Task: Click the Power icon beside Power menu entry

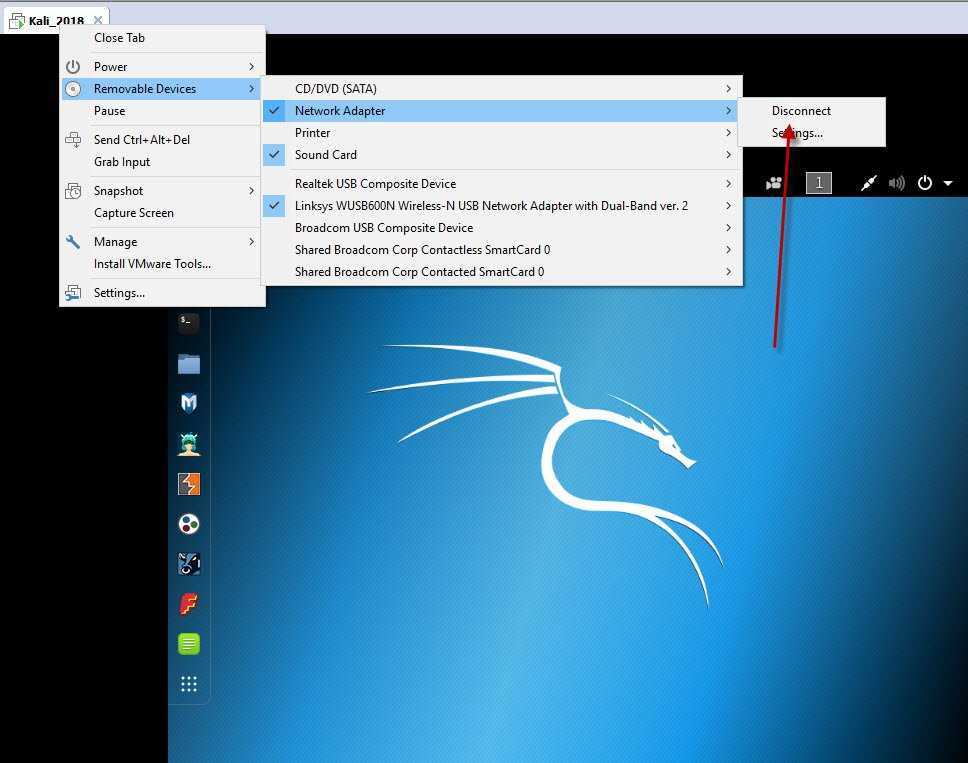Action: [73, 67]
